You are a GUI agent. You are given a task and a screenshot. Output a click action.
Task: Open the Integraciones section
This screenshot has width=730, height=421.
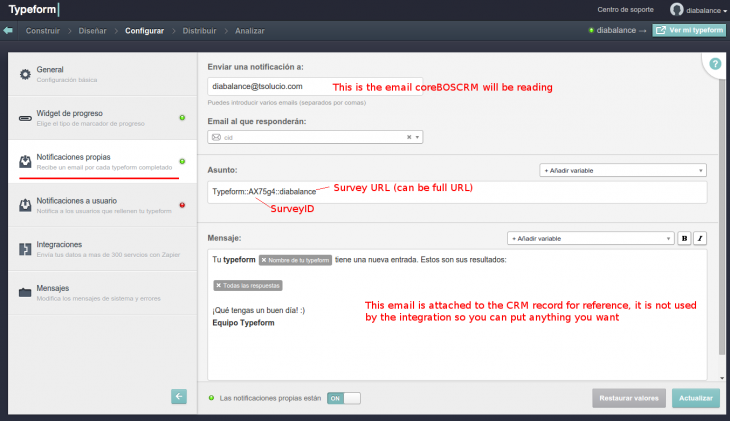[102, 249]
